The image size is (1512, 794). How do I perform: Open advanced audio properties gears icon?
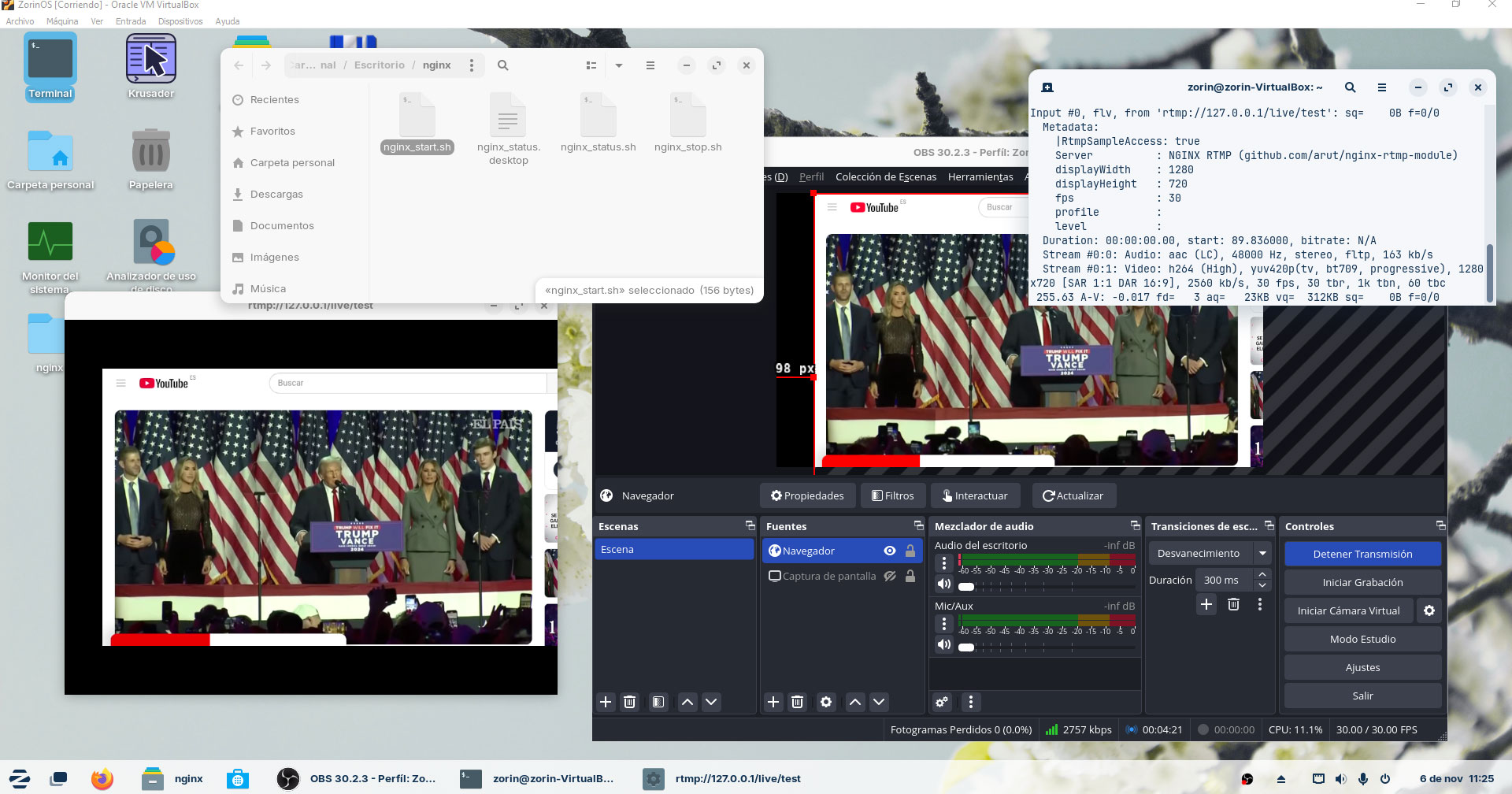pos(942,702)
